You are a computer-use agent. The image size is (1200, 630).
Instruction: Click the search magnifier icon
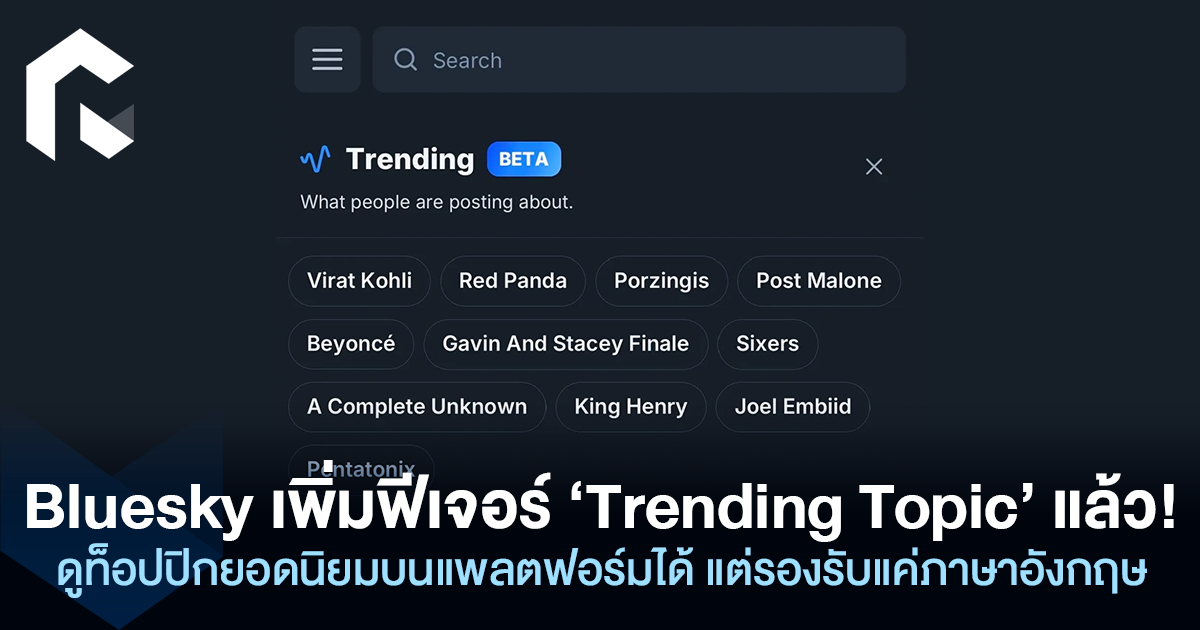[x=405, y=60]
